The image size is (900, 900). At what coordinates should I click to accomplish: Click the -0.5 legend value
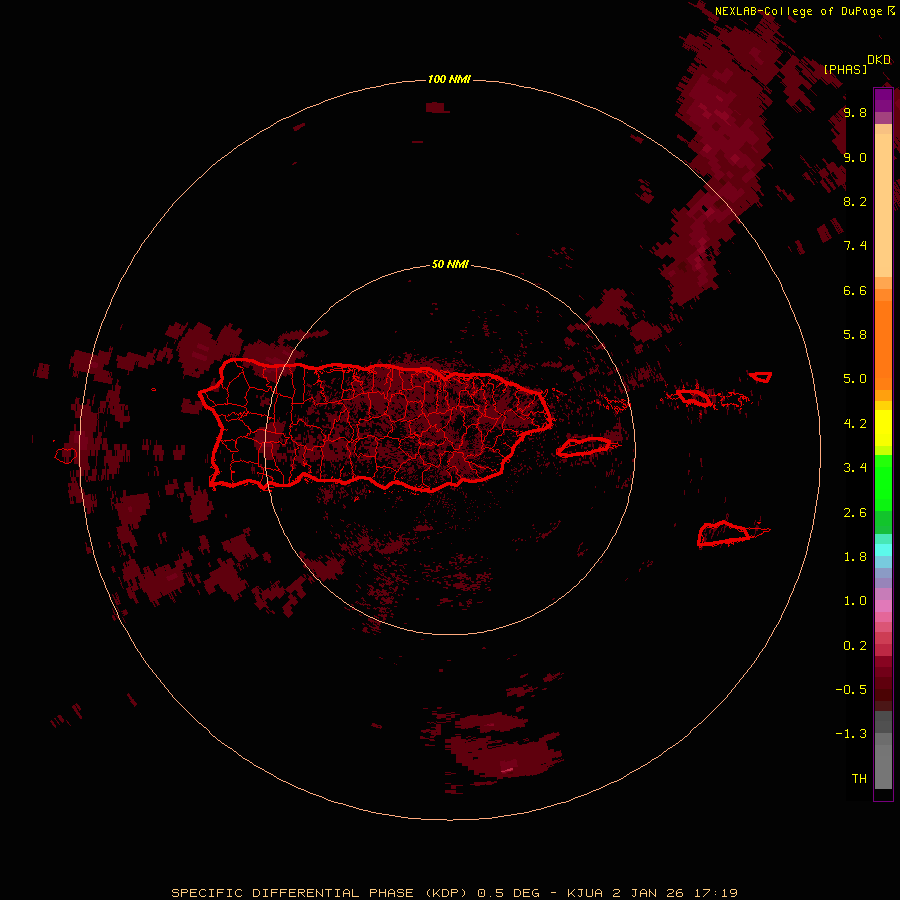click(x=851, y=689)
